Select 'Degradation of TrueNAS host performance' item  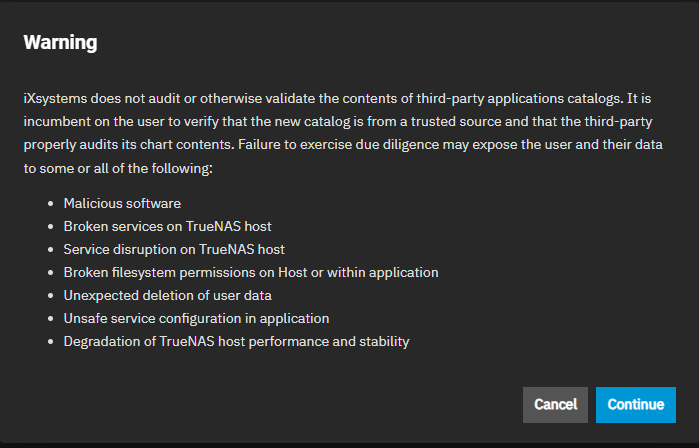[236, 341]
